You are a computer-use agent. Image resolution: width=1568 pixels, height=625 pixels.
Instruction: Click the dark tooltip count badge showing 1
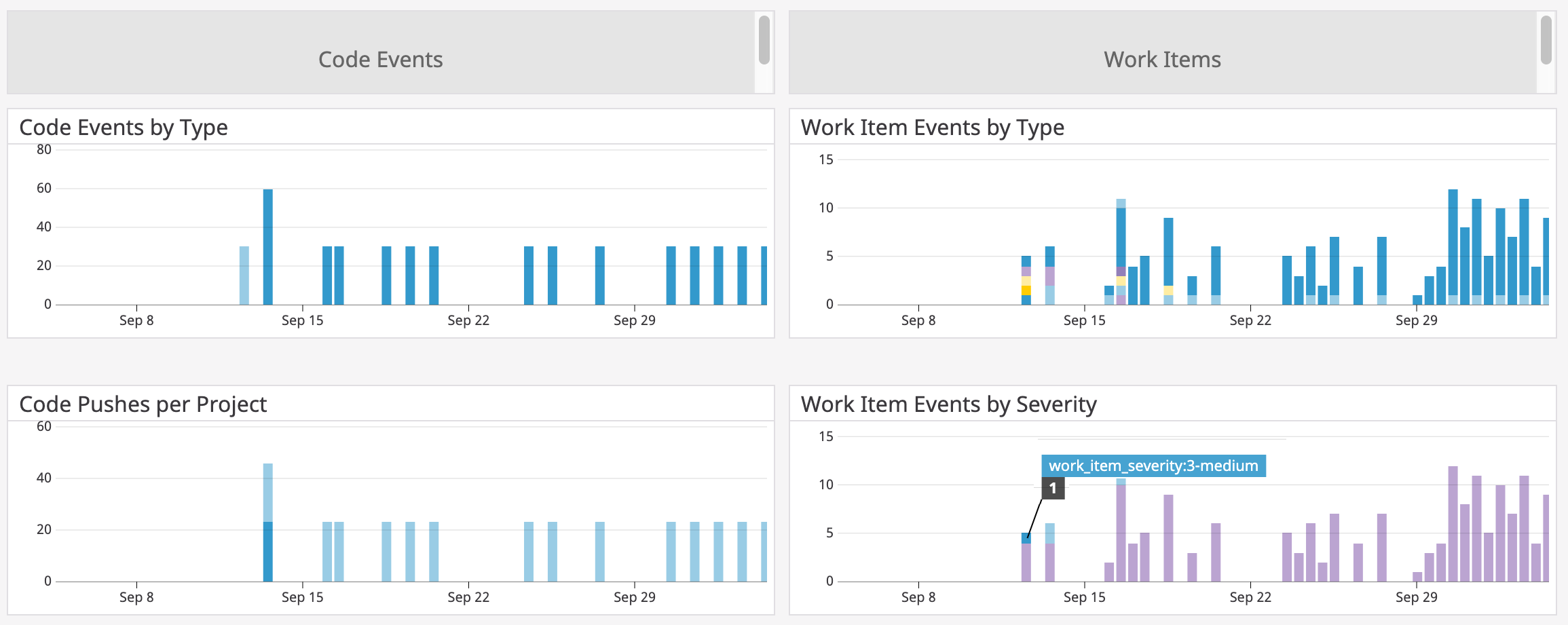click(x=1053, y=489)
